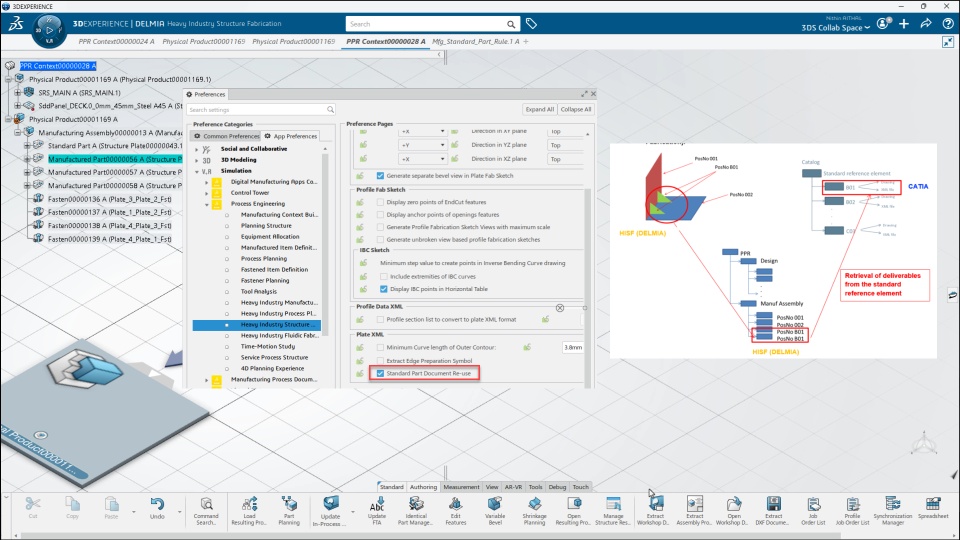
Task: Click the Edit Features tool
Action: tap(456, 509)
